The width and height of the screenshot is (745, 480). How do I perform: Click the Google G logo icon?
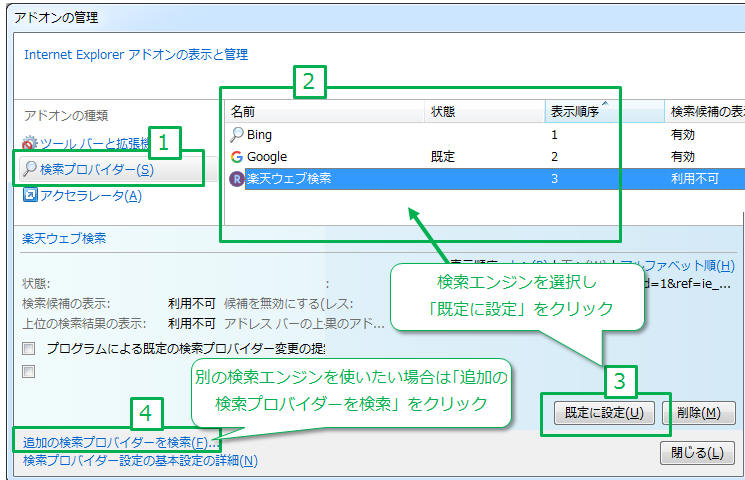pyautogui.click(x=237, y=157)
